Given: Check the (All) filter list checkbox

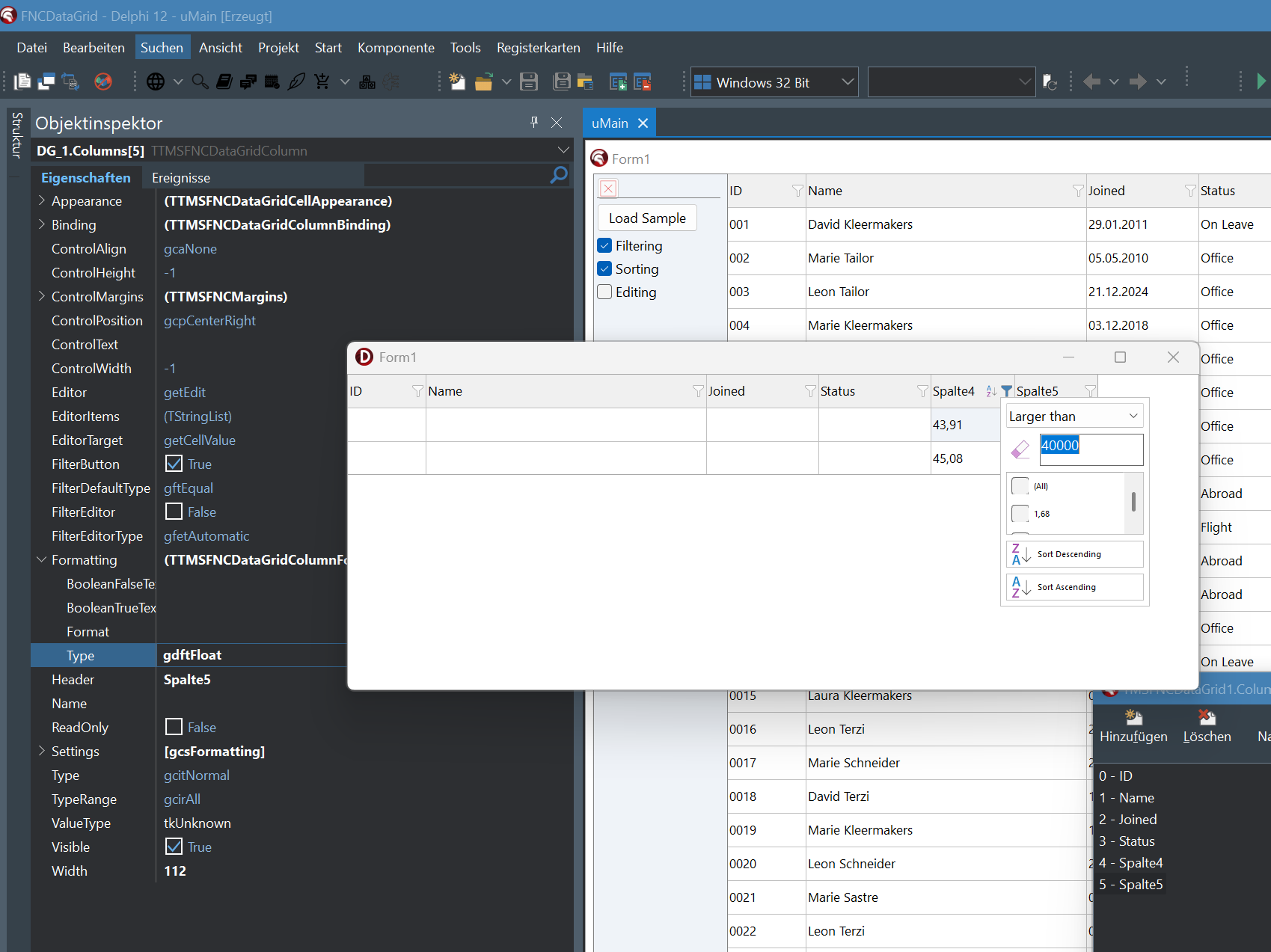Looking at the screenshot, I should [1020, 486].
